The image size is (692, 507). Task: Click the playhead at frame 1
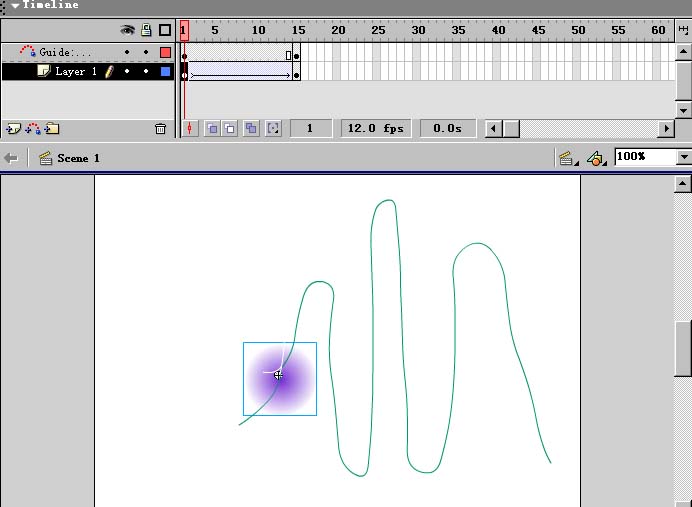coord(184,30)
